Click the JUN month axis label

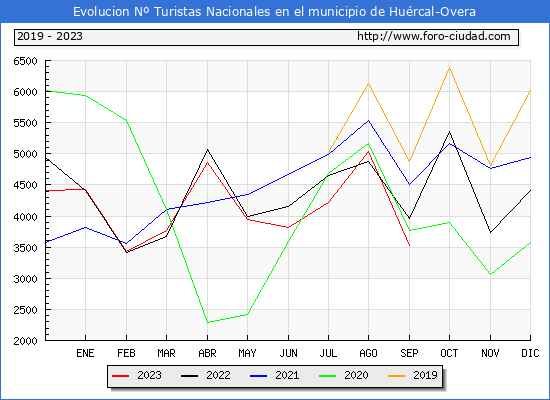coord(288,353)
